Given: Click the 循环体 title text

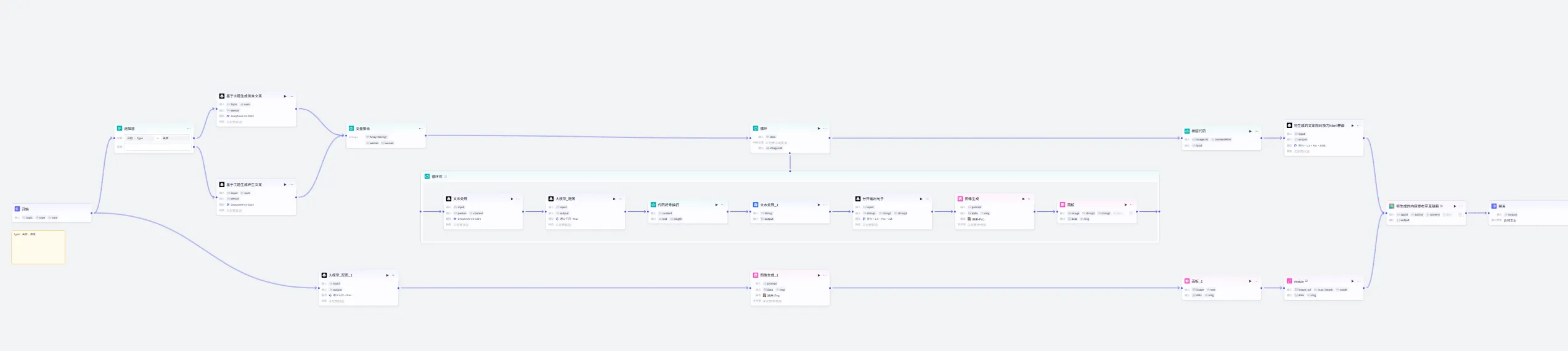Looking at the screenshot, I should [437, 176].
